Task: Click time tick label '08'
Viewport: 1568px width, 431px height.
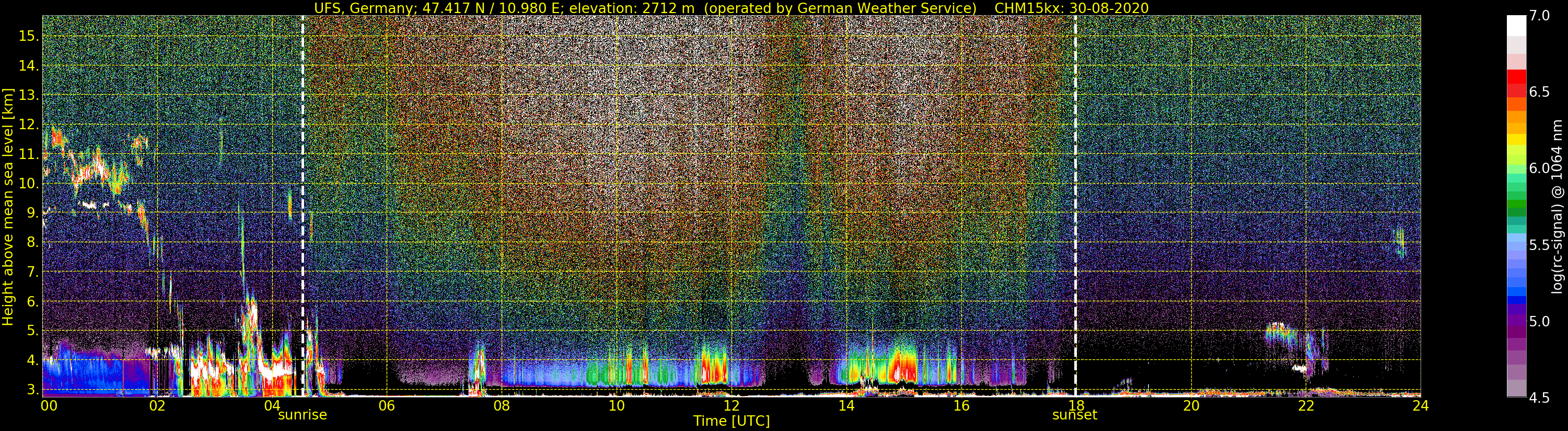Action: pos(502,406)
